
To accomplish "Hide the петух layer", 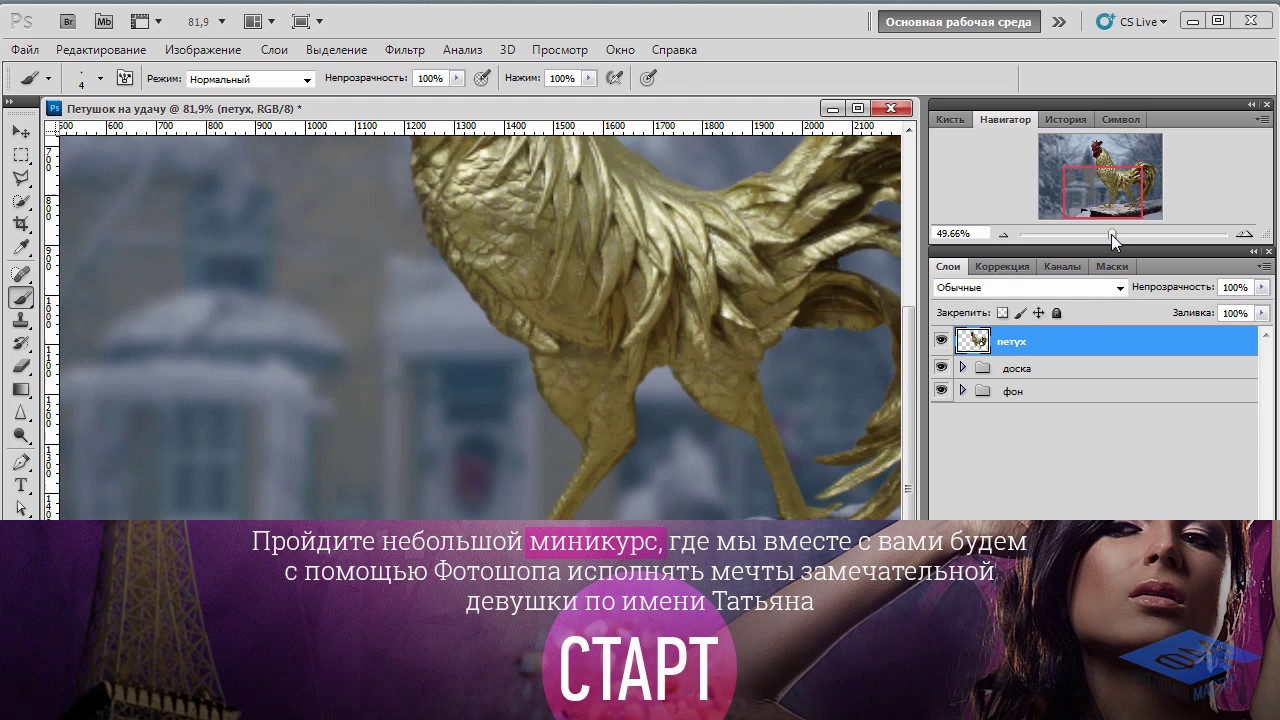I will click(x=941, y=341).
